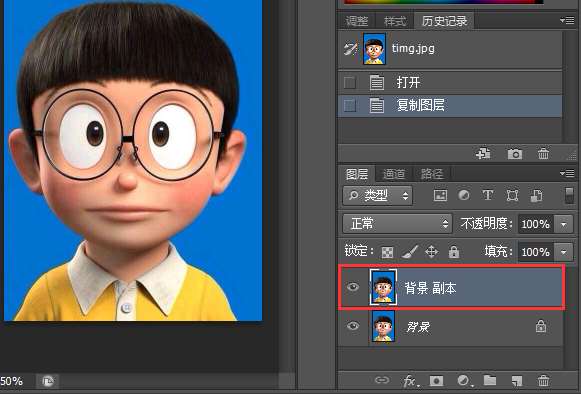Click the lock icon on 背景 layer
Screen dimensions: 581x394
[541, 326]
